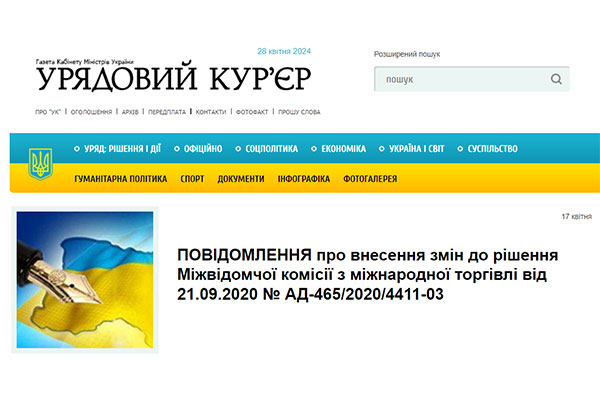
Task: Select the УРЯД: РІШЕННЯ І ДІЇ menu item
Action: tap(122, 149)
